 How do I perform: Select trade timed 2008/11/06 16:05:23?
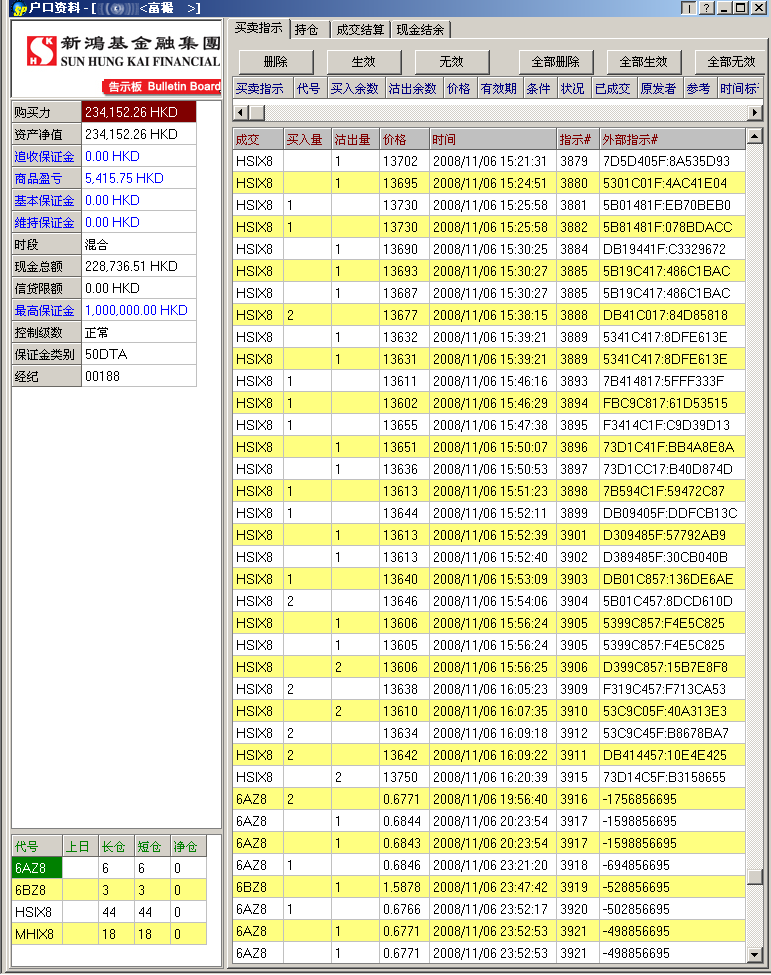point(489,690)
